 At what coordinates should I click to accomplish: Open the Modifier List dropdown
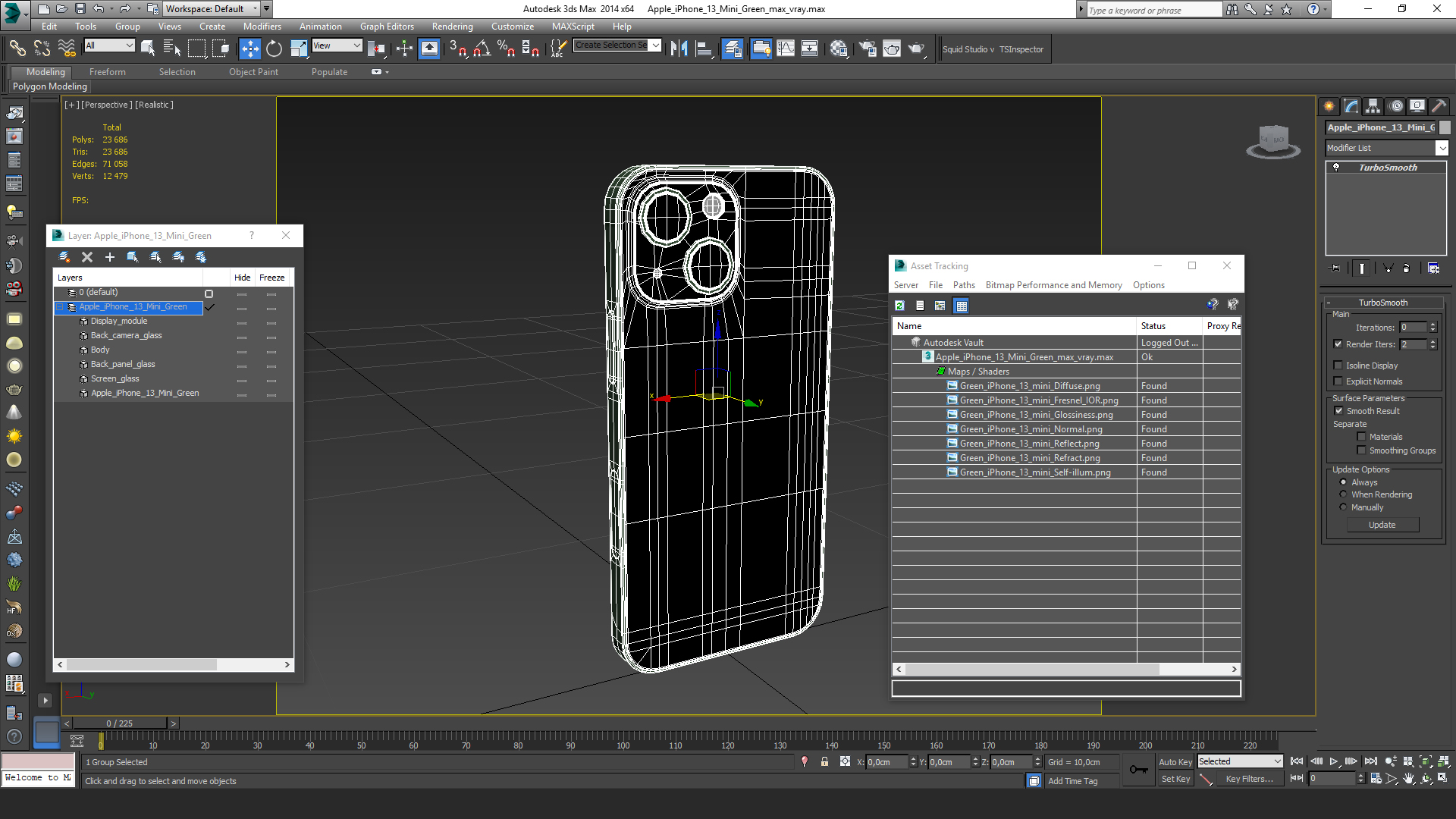pyautogui.click(x=1386, y=148)
